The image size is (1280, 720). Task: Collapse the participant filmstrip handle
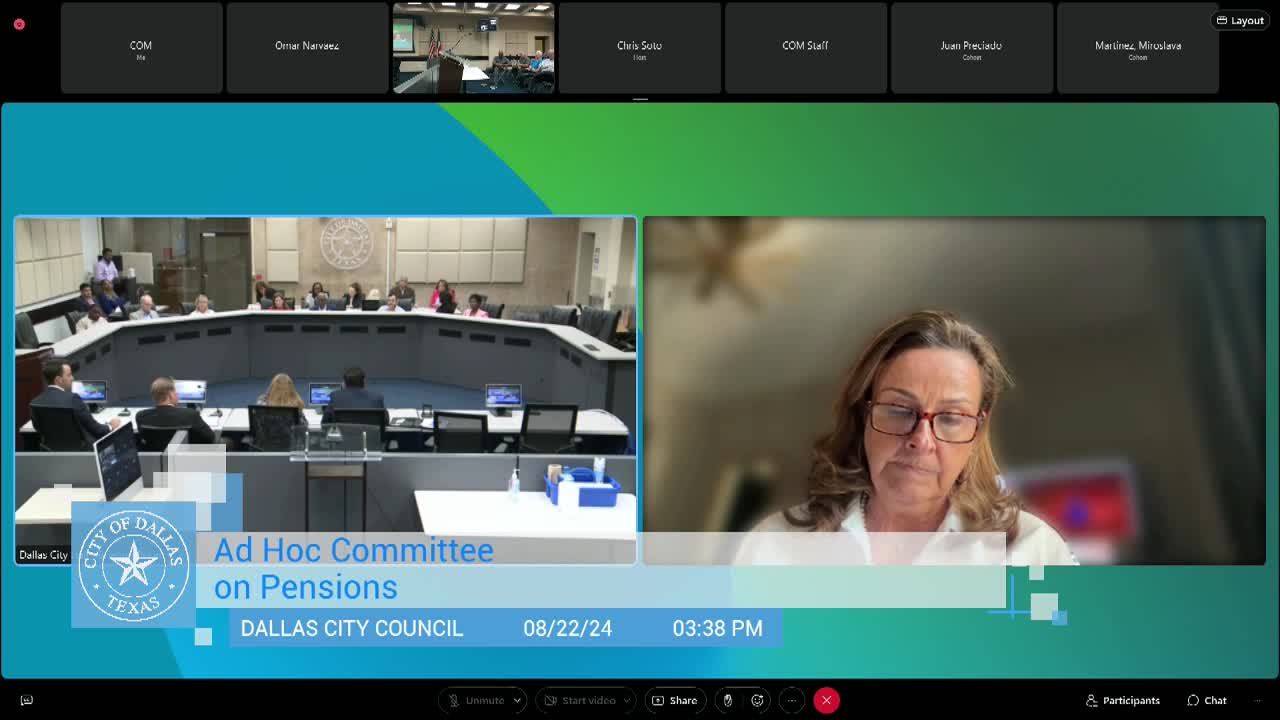tap(640, 99)
